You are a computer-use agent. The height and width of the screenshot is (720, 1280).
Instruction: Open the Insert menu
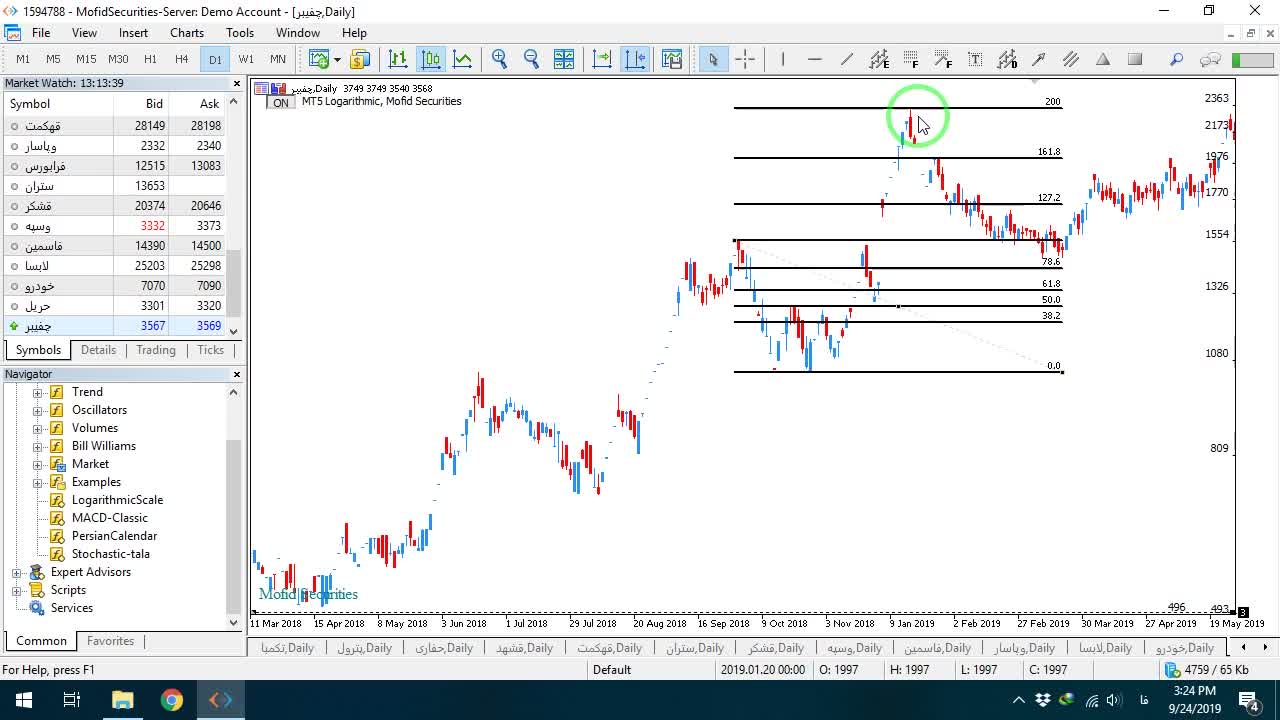(133, 33)
